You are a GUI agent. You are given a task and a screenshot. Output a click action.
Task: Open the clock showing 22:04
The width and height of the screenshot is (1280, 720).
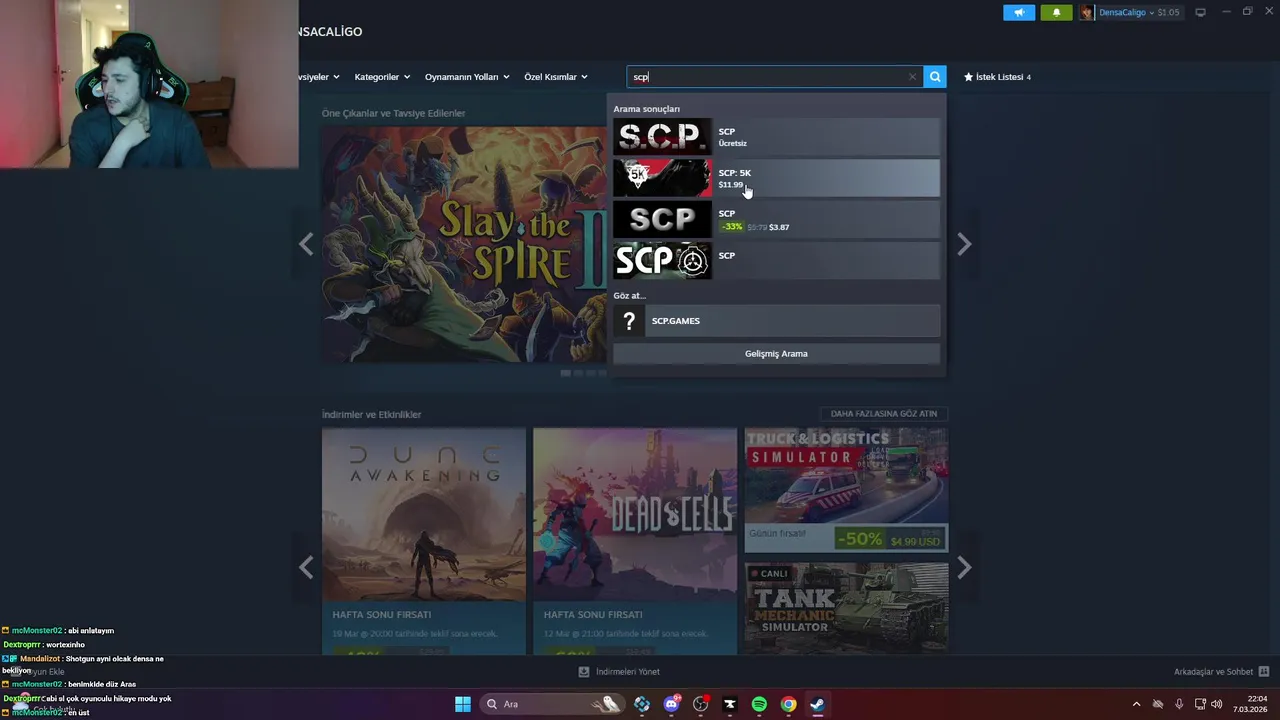(x=1250, y=704)
